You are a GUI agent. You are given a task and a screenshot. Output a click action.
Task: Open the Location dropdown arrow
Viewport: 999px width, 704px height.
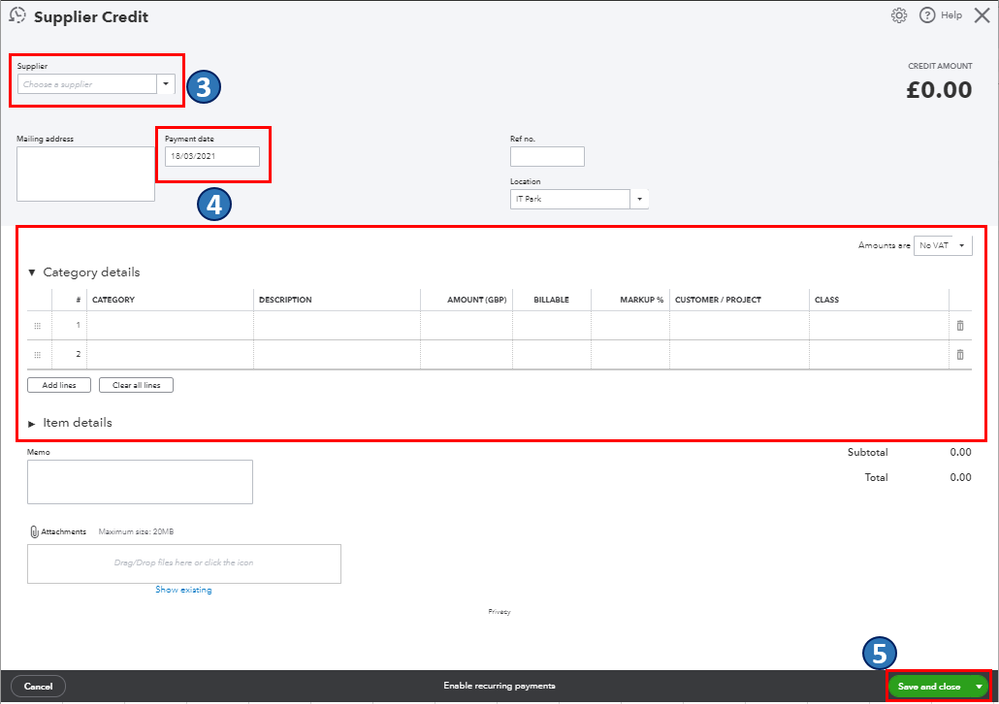(x=640, y=199)
